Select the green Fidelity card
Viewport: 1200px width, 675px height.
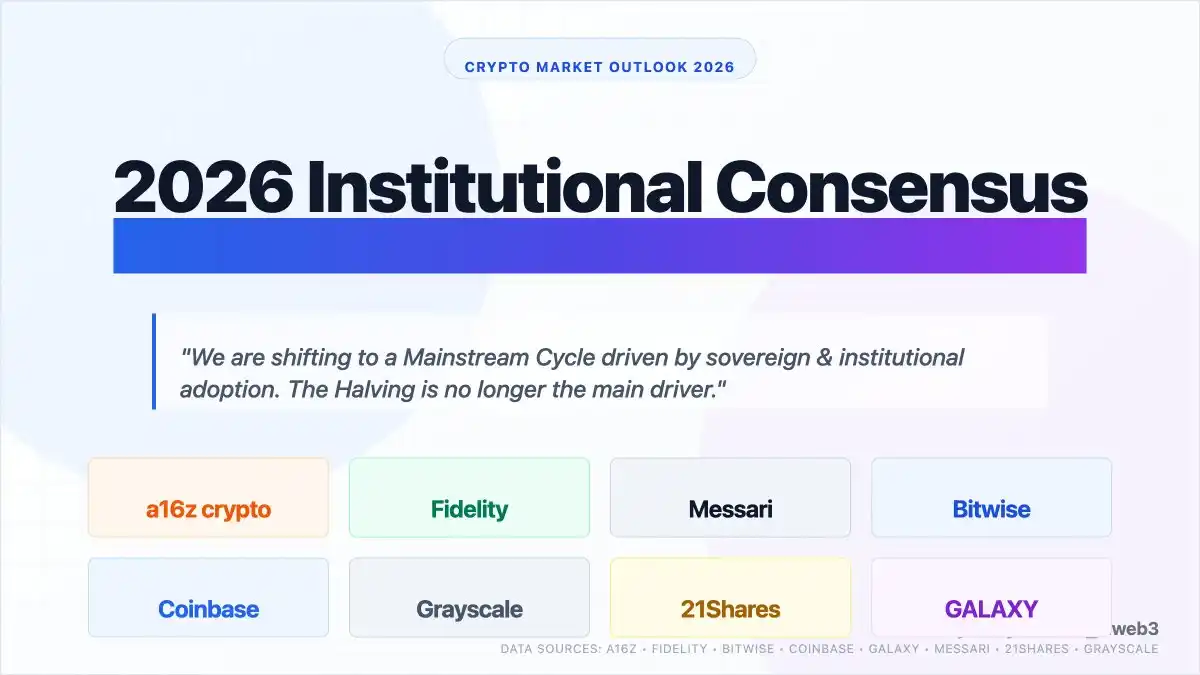point(469,498)
